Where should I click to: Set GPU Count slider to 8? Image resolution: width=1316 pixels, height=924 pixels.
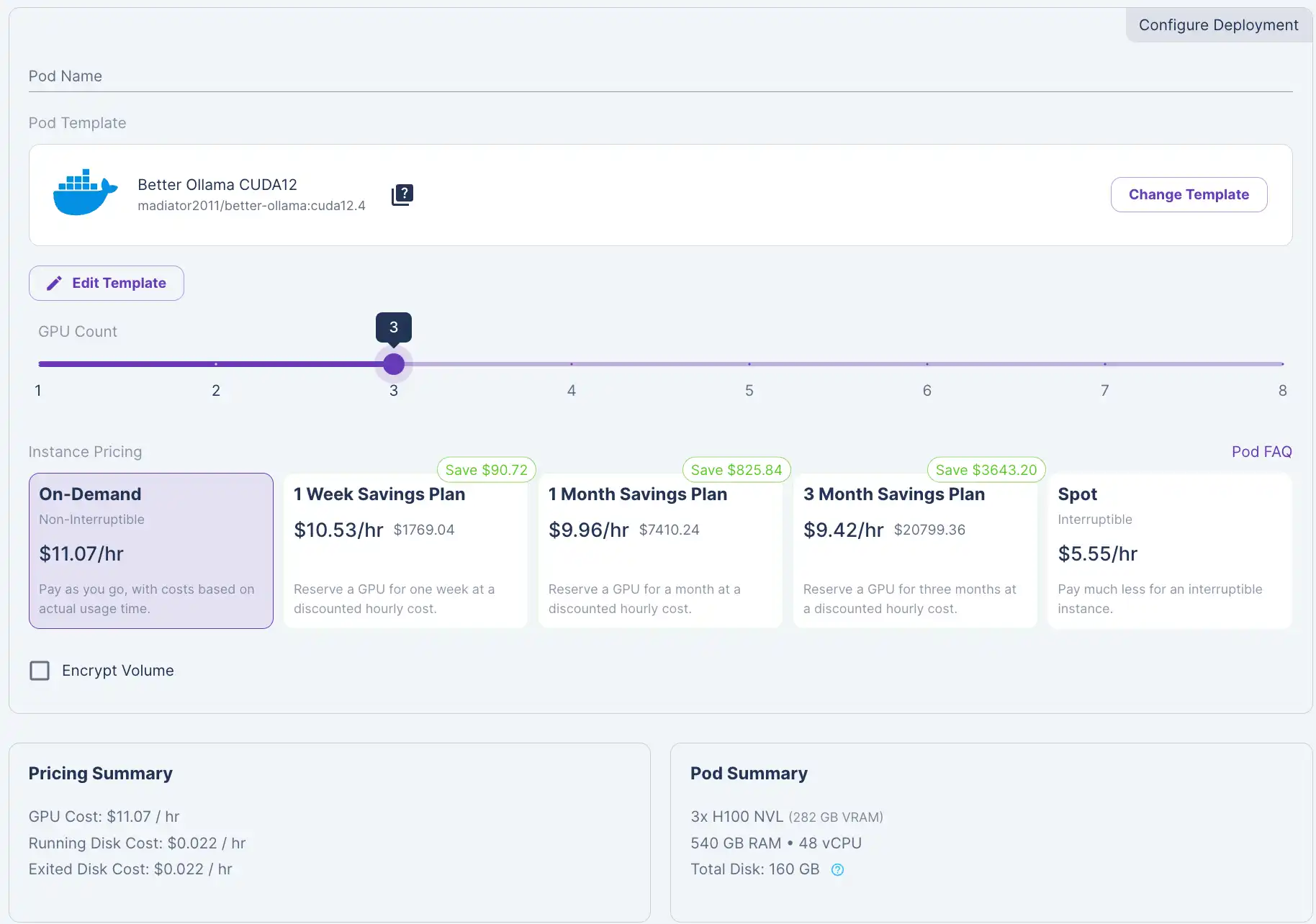click(1281, 364)
